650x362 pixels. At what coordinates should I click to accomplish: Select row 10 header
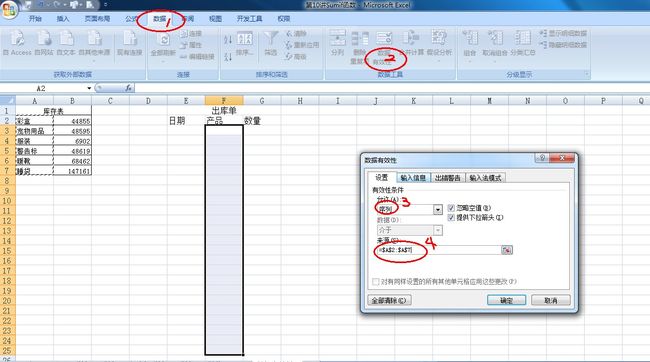click(x=7, y=201)
